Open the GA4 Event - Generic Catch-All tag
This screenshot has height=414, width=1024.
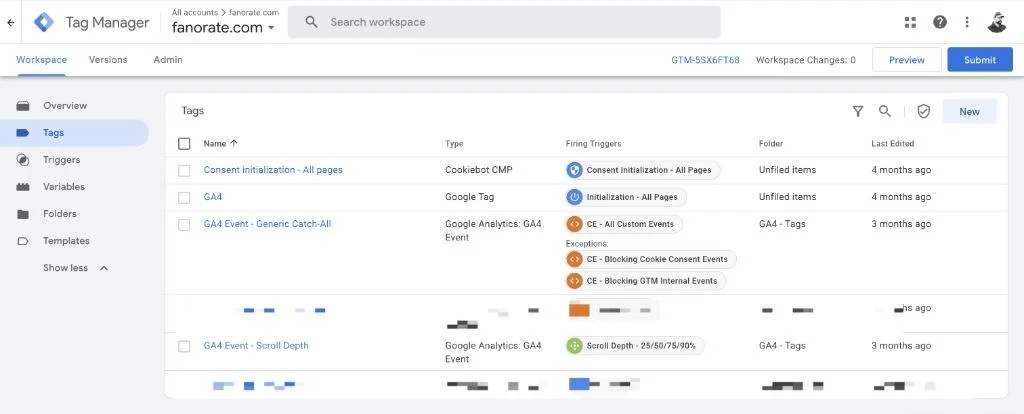(x=267, y=224)
